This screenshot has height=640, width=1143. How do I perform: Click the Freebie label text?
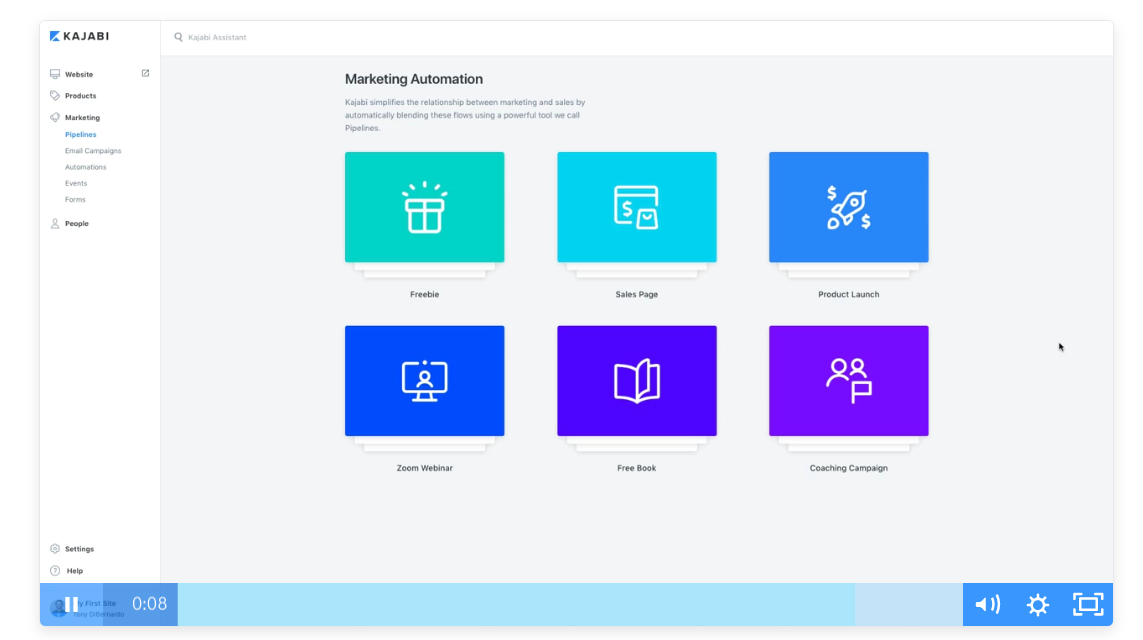[x=424, y=294]
